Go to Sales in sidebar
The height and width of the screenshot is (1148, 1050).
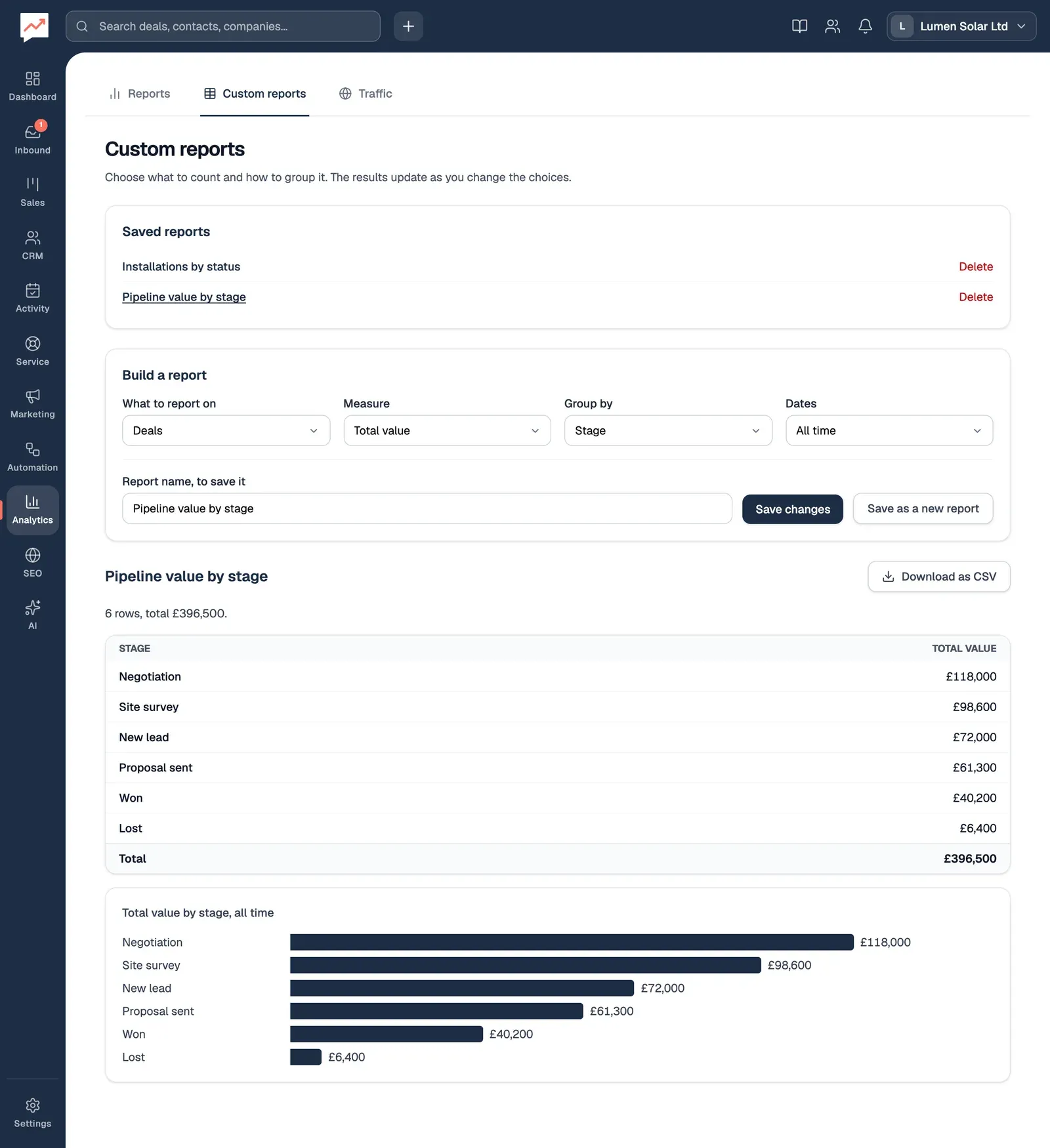click(32, 192)
